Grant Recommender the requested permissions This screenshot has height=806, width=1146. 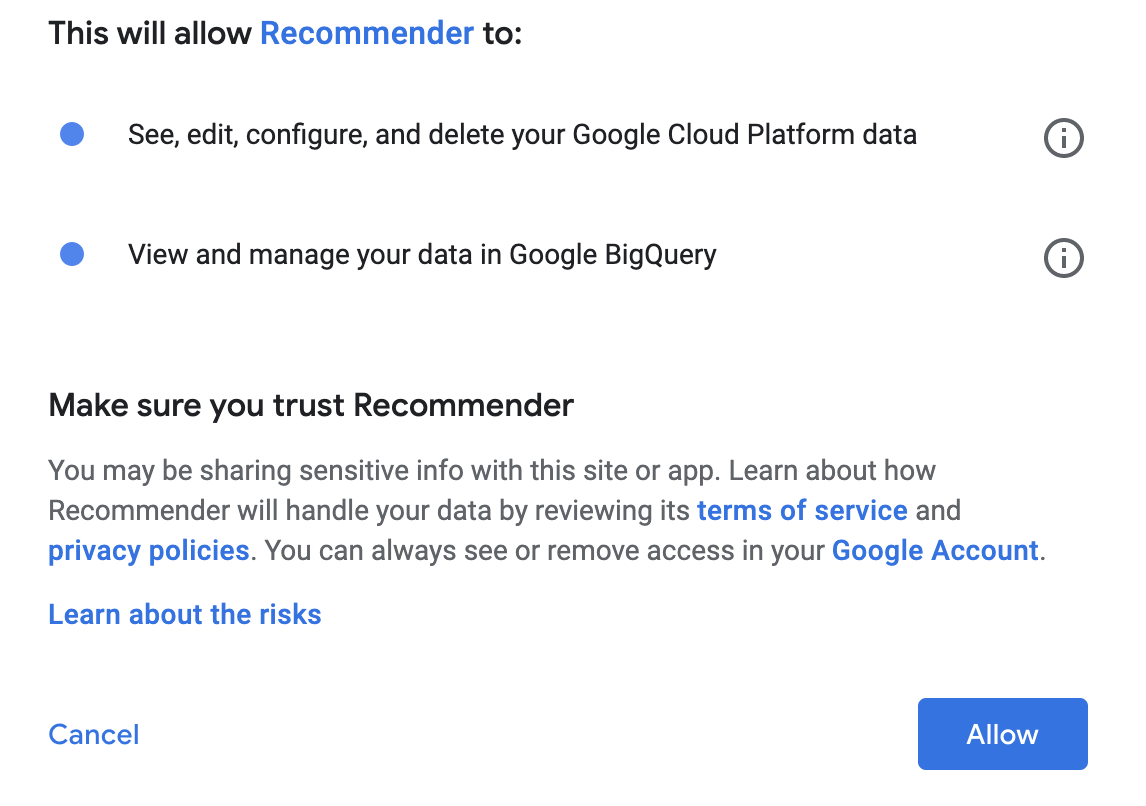[x=1001, y=733]
